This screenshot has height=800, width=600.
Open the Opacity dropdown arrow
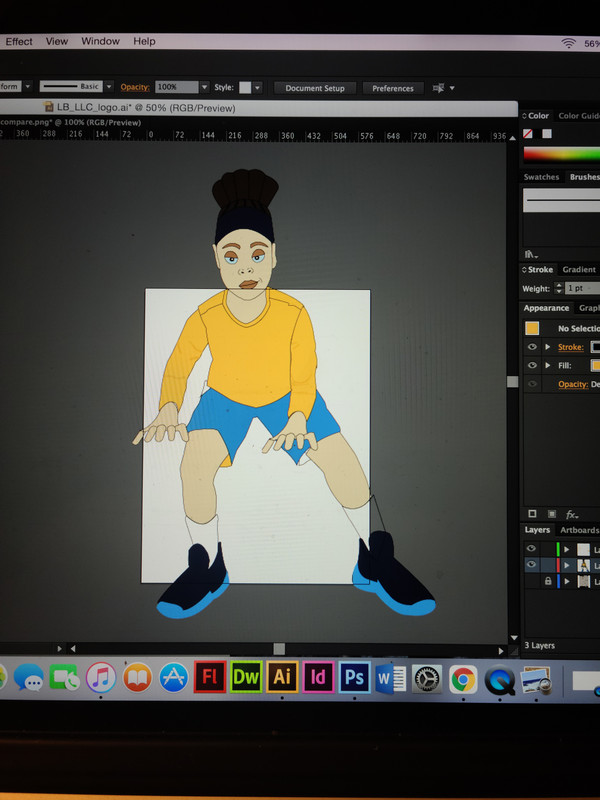tap(204, 87)
